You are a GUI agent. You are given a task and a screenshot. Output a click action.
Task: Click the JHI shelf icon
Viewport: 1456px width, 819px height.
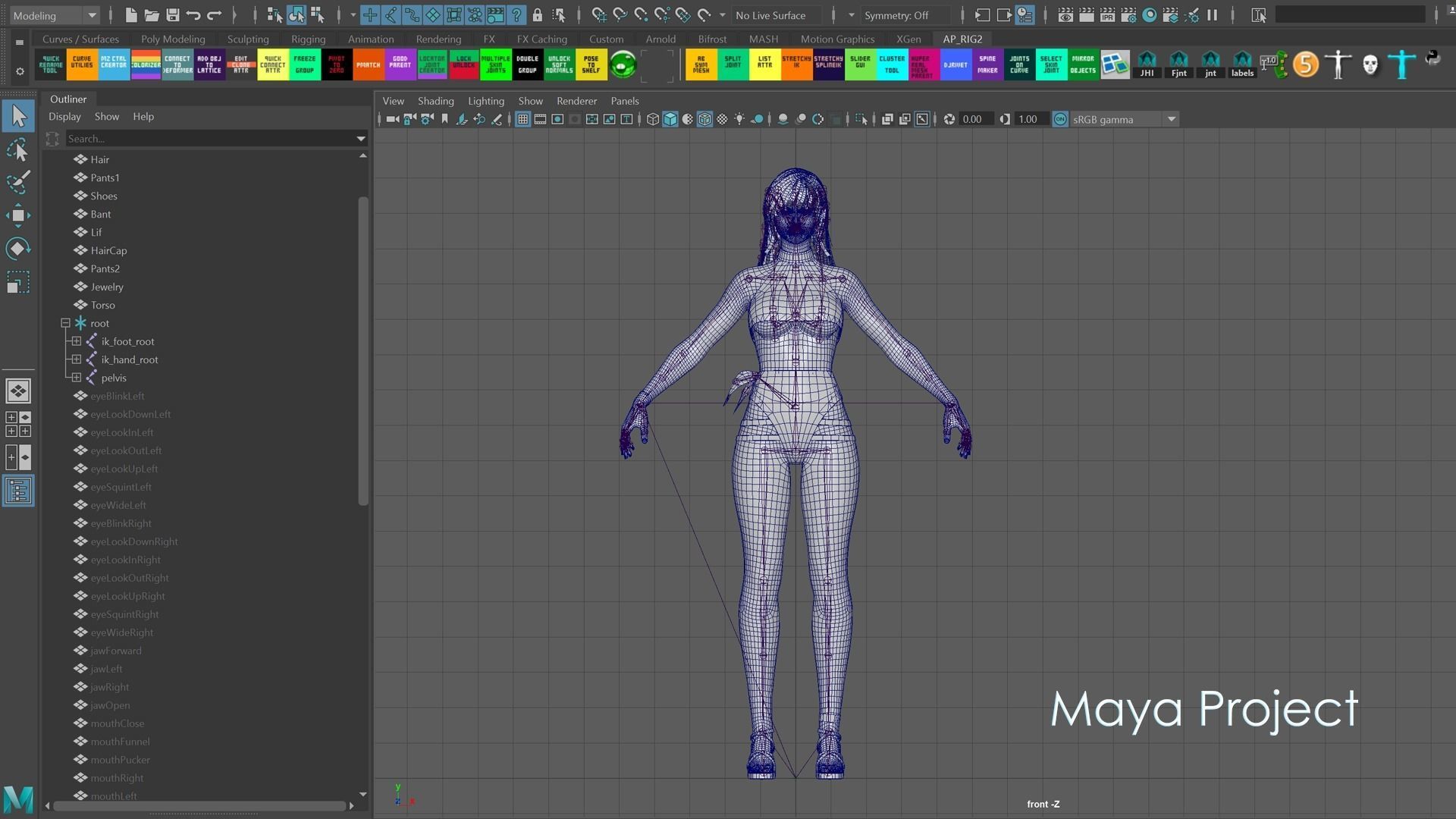point(1147,64)
